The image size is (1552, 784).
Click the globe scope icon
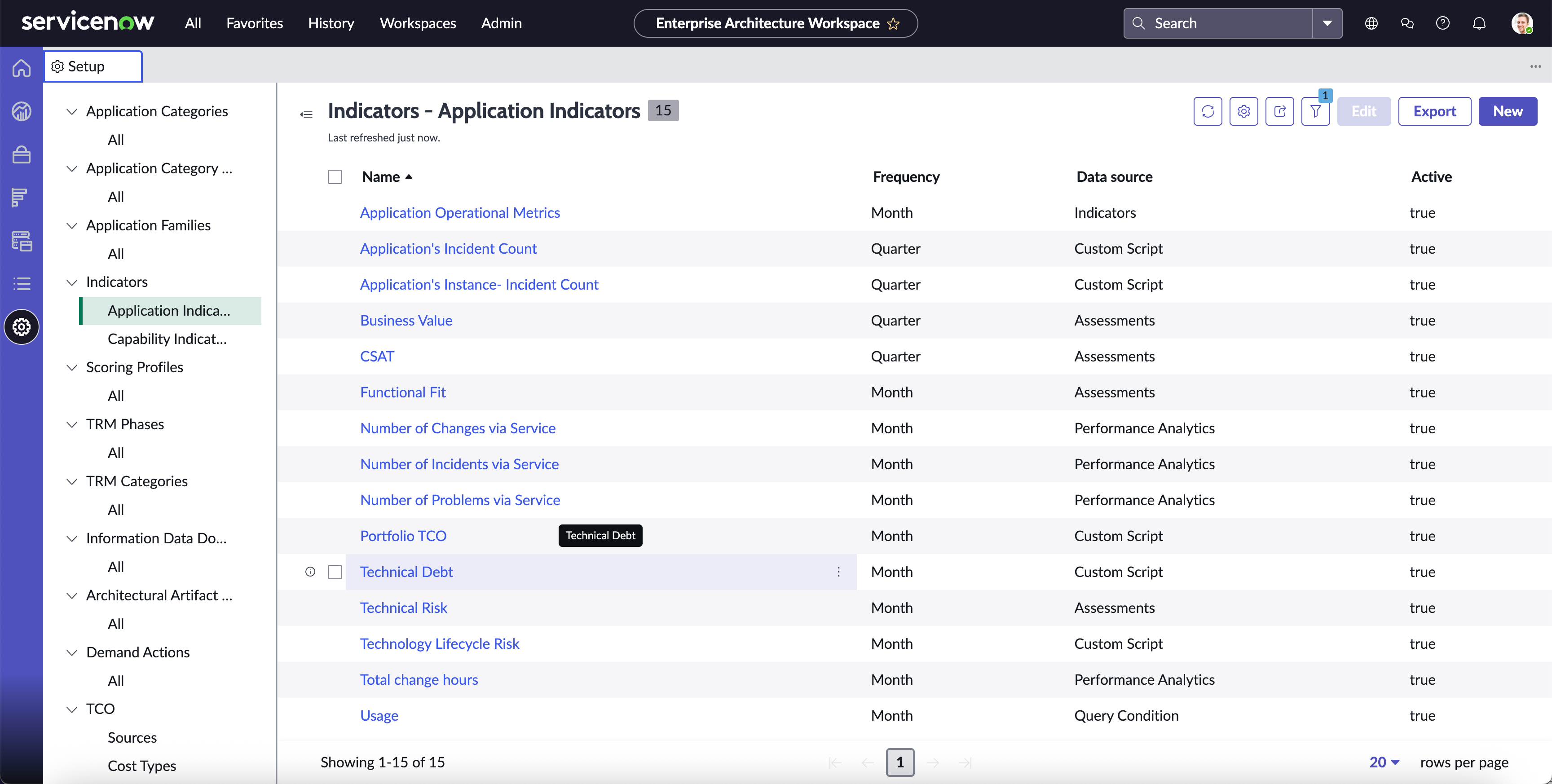[x=1371, y=23]
